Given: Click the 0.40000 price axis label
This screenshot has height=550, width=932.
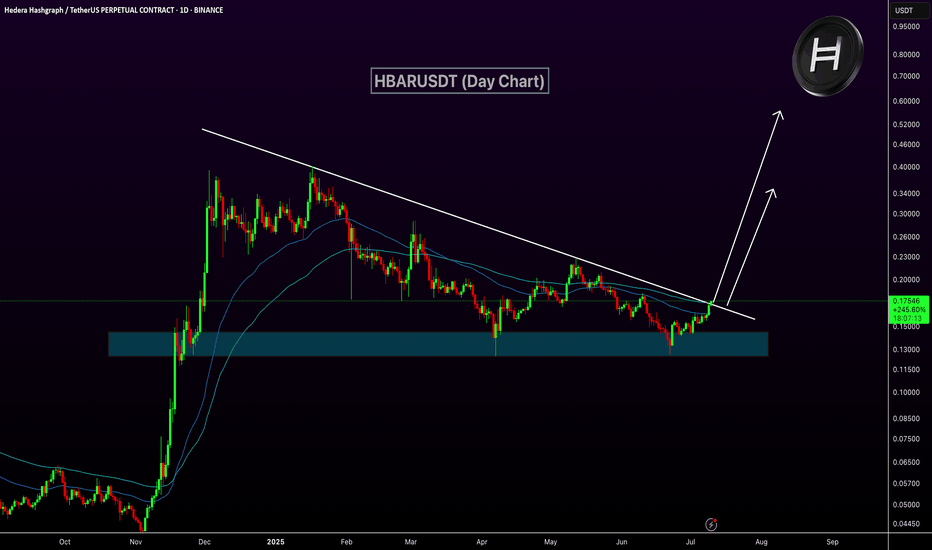Looking at the screenshot, I should [x=905, y=167].
